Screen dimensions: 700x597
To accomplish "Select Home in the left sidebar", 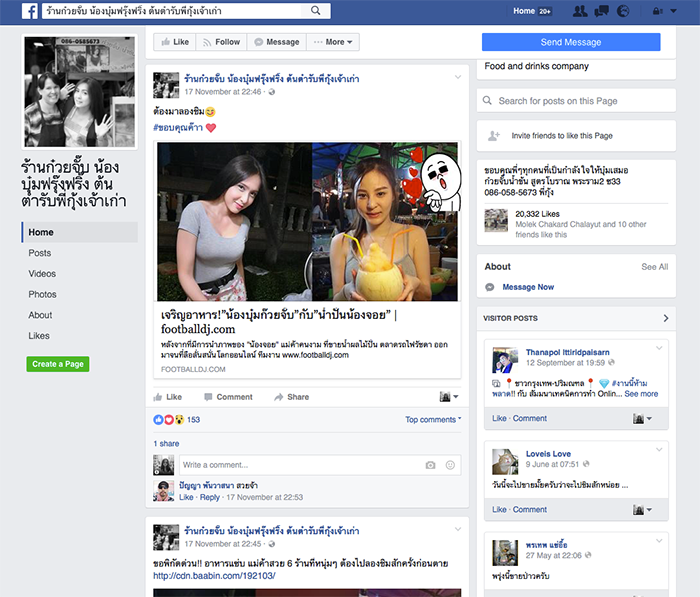I will coord(79,232).
